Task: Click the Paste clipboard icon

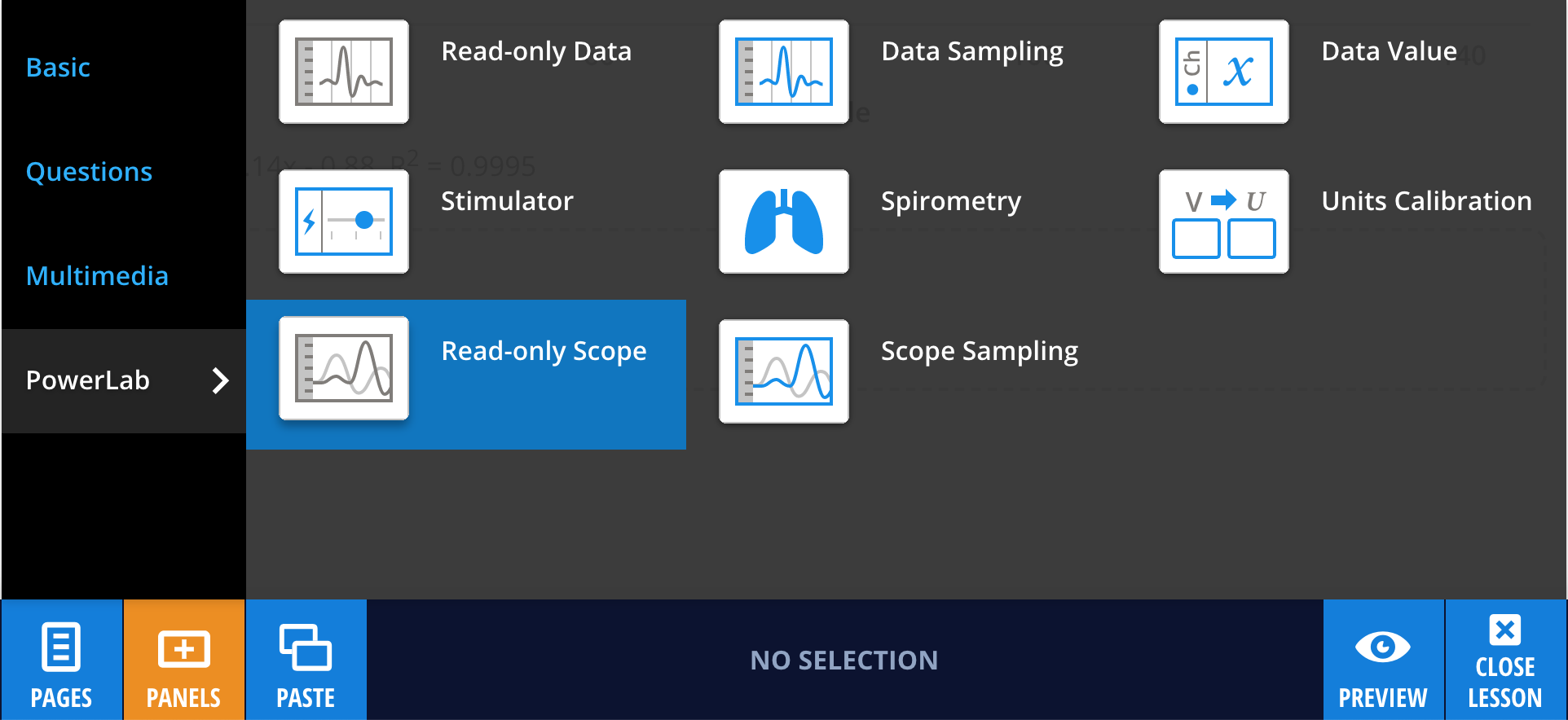Action: tap(306, 649)
